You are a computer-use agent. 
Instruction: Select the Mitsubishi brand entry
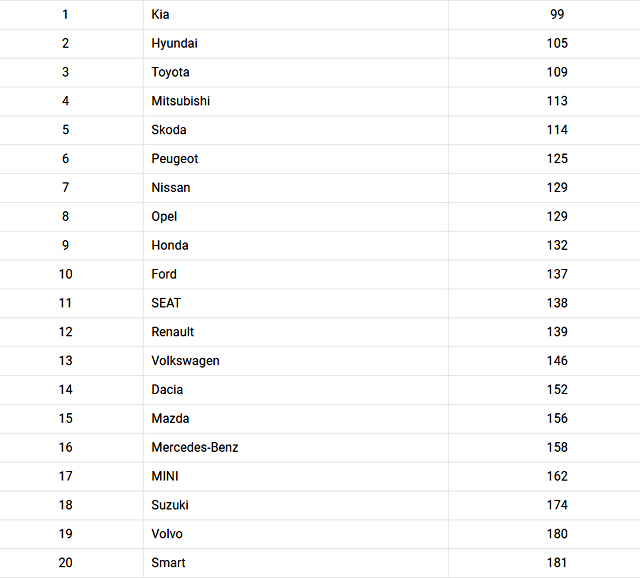180,101
